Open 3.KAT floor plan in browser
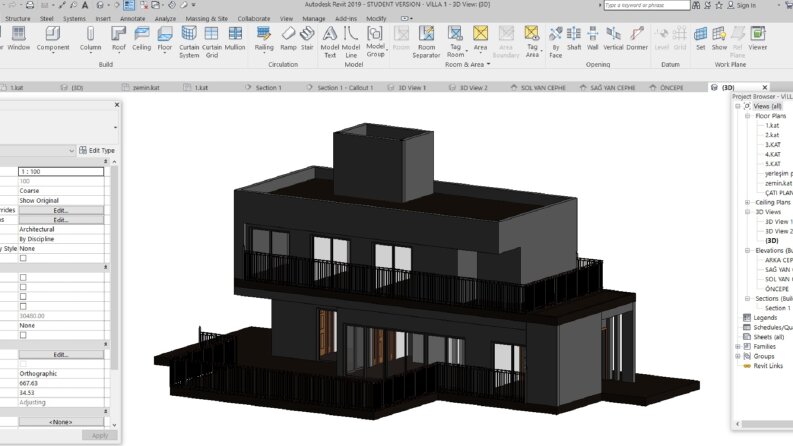This screenshot has width=793, height=446. 773,145
